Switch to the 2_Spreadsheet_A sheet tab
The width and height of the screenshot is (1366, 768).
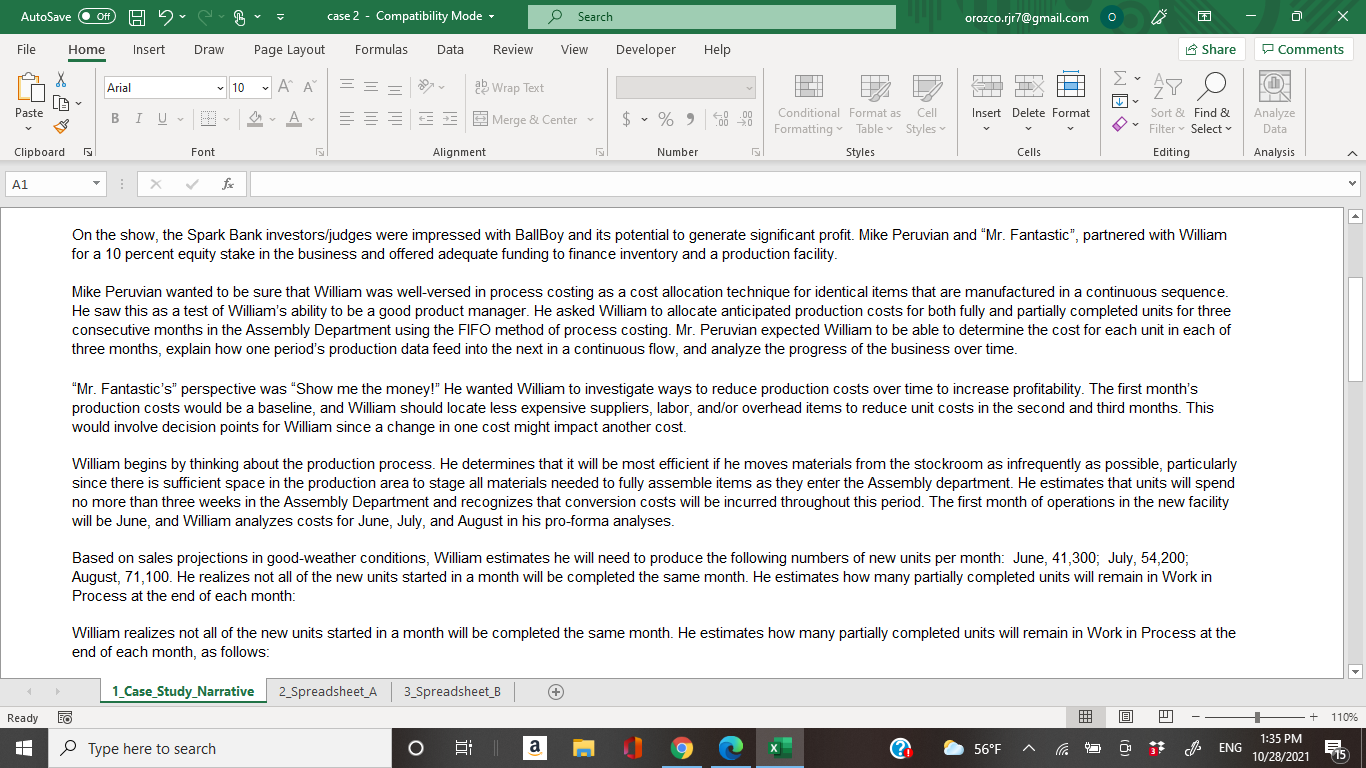[328, 691]
